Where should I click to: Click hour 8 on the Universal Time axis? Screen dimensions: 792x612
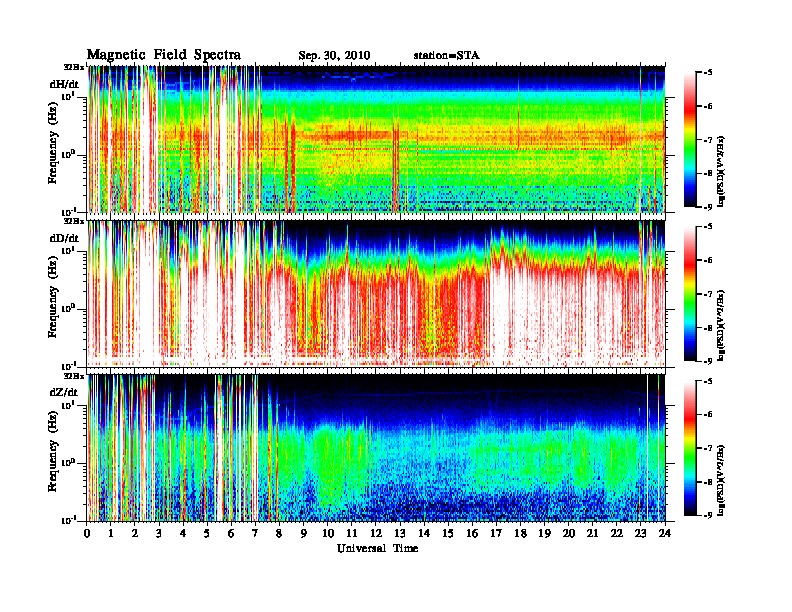279,534
